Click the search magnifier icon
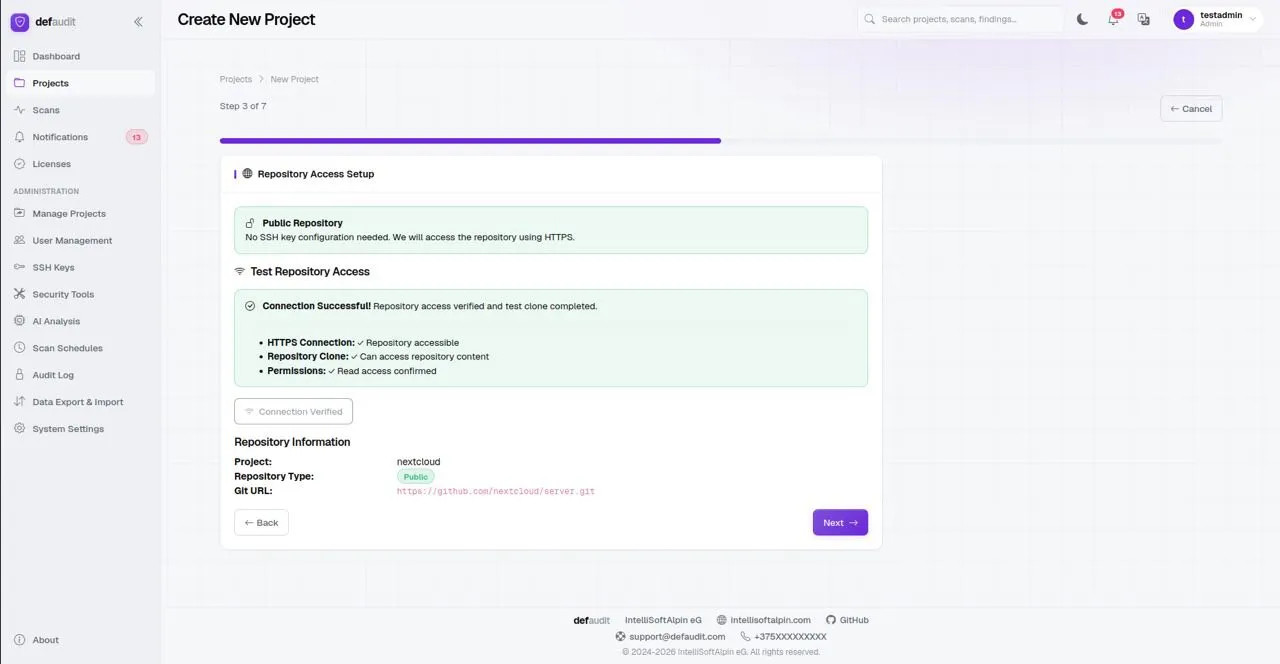Image resolution: width=1280 pixels, height=664 pixels. tap(870, 19)
